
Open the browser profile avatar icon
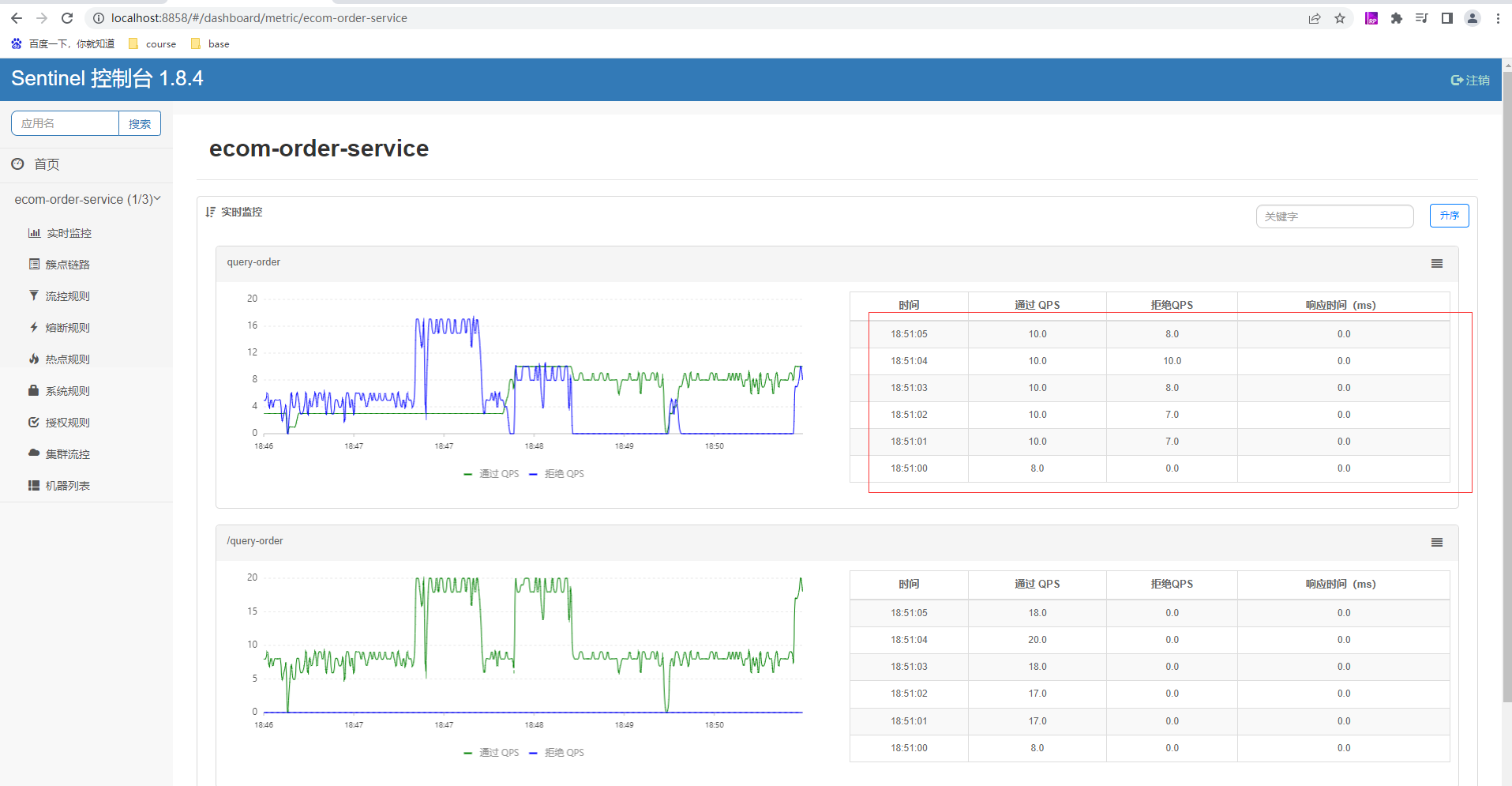tap(1472, 18)
